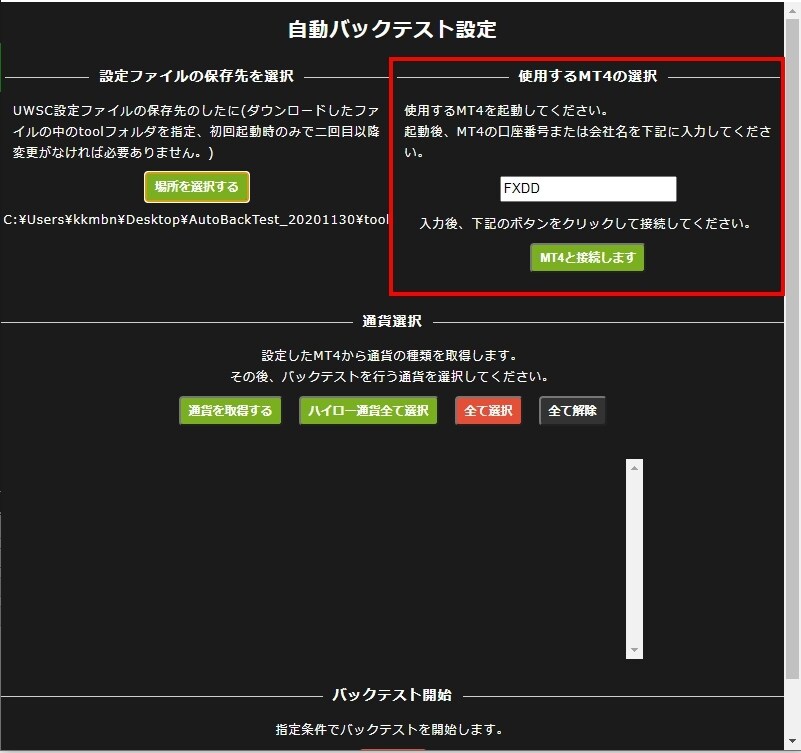Click the currency list scrollbar track
Image resolution: width=801 pixels, height=753 pixels.
pos(634,559)
